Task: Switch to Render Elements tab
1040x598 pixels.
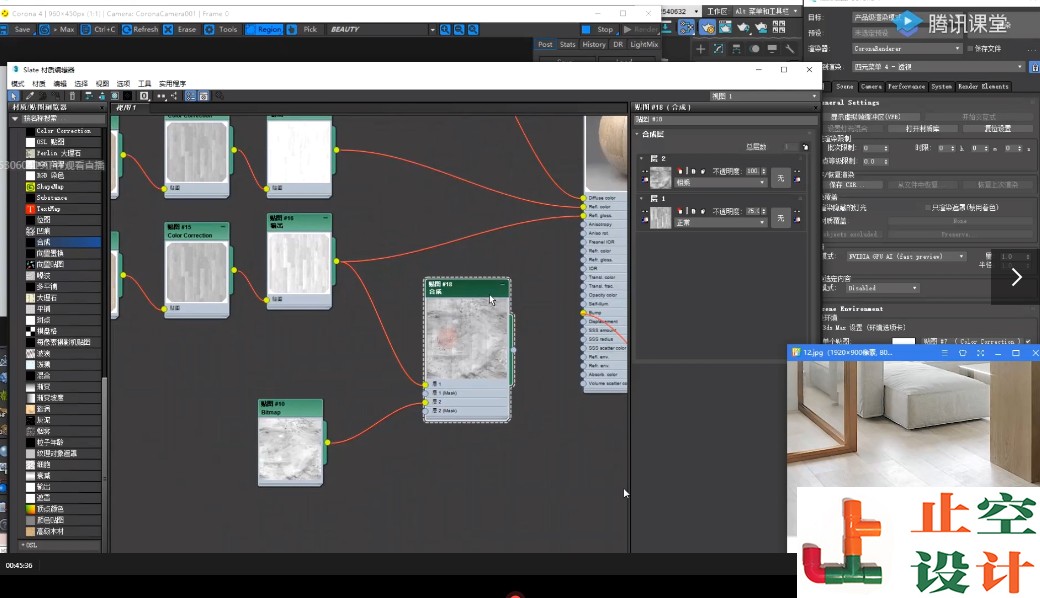Action: (x=983, y=87)
